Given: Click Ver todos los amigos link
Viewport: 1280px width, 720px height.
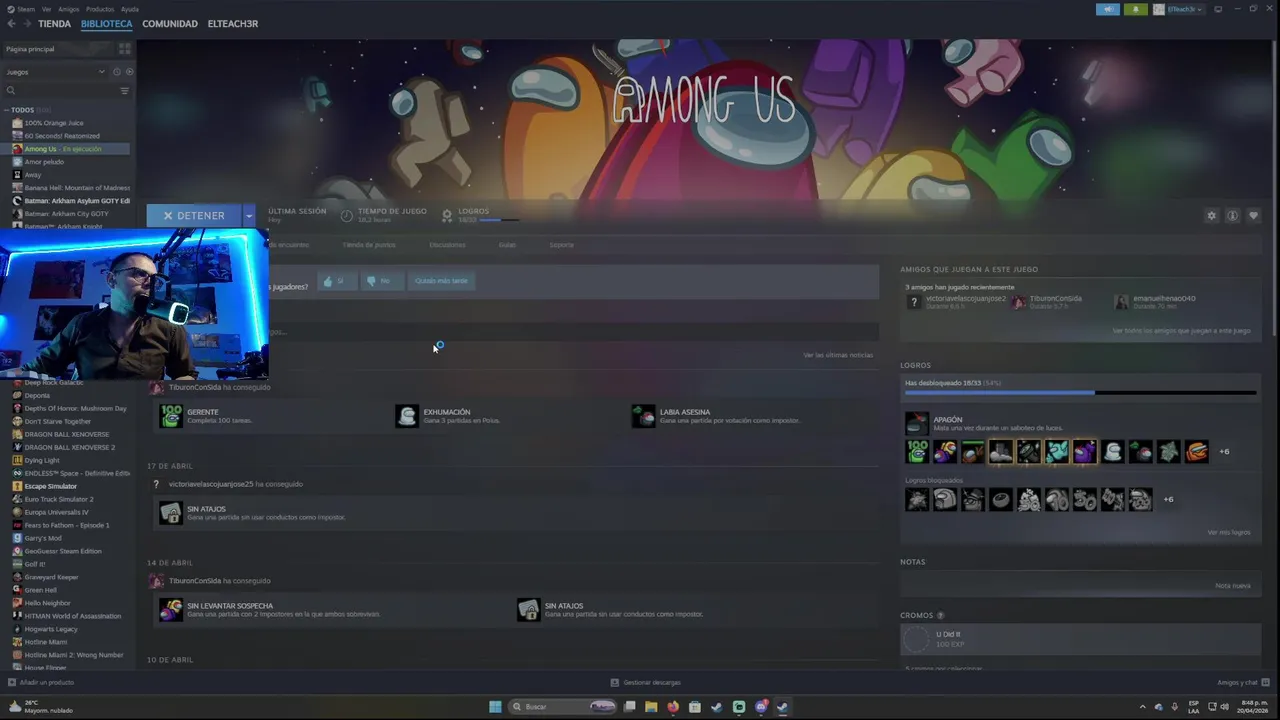Looking at the screenshot, I should tap(1181, 330).
